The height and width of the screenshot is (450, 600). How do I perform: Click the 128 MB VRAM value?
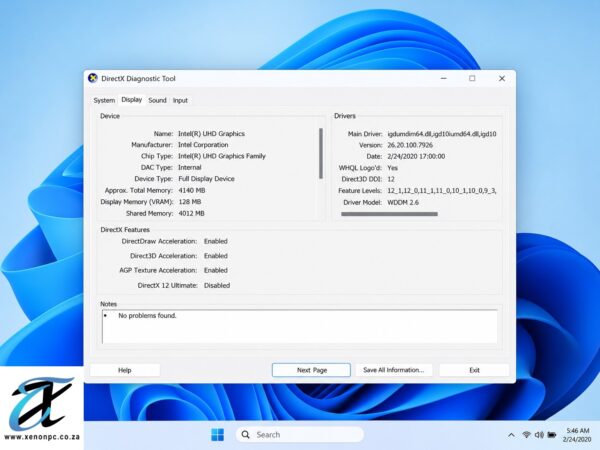190,202
